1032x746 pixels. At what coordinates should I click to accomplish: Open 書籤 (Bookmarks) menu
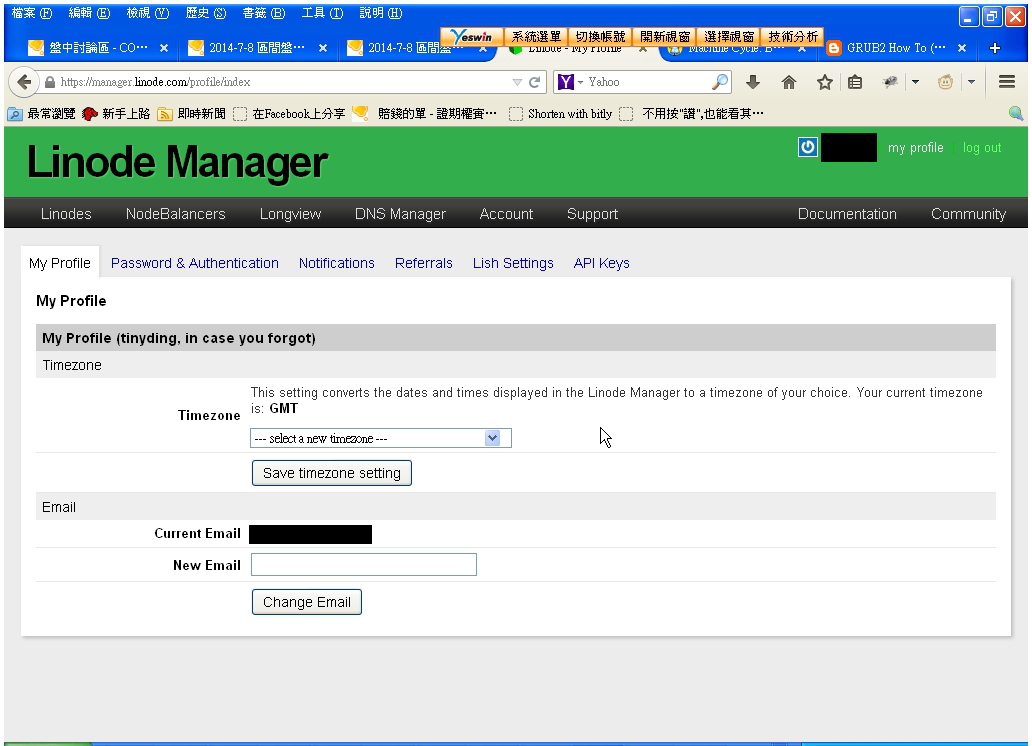coord(263,13)
